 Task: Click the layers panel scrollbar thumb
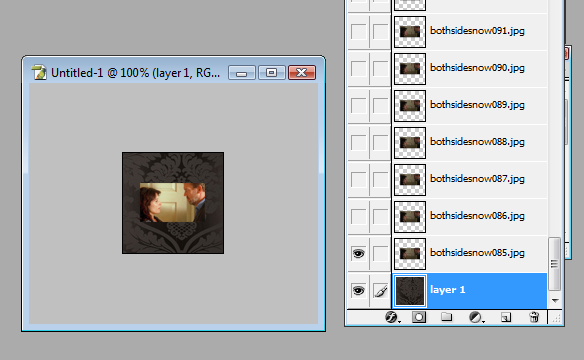click(x=555, y=264)
